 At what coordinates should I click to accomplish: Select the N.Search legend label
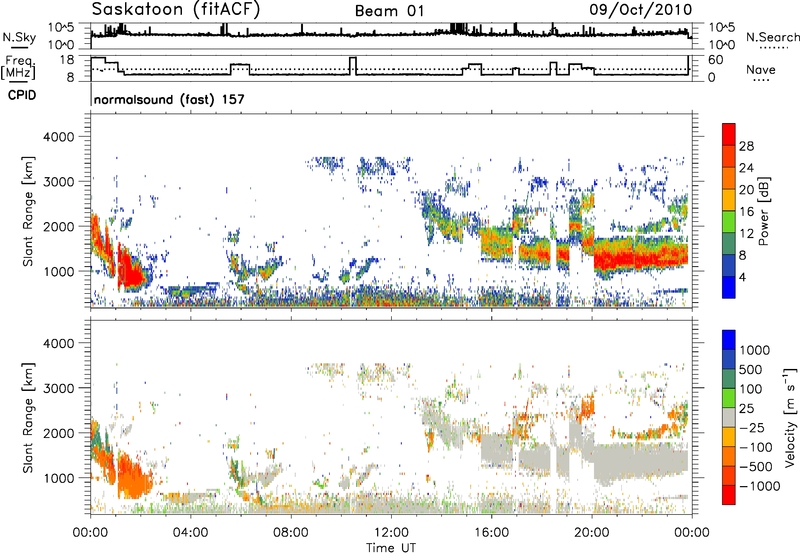[772, 37]
